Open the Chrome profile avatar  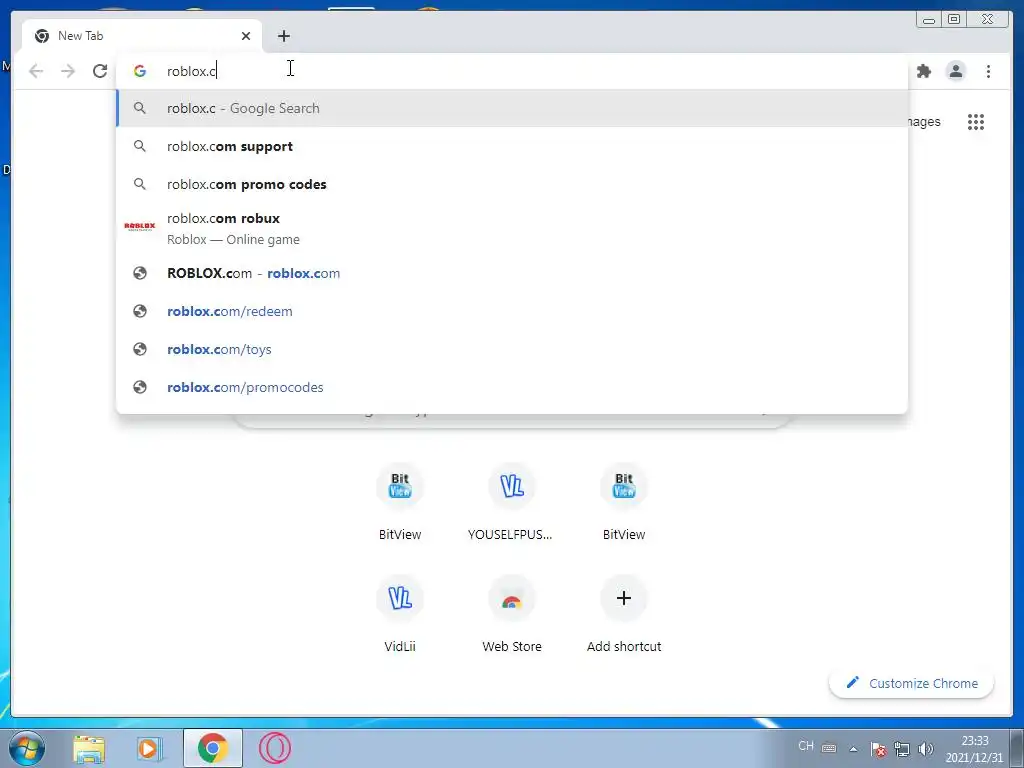955,71
